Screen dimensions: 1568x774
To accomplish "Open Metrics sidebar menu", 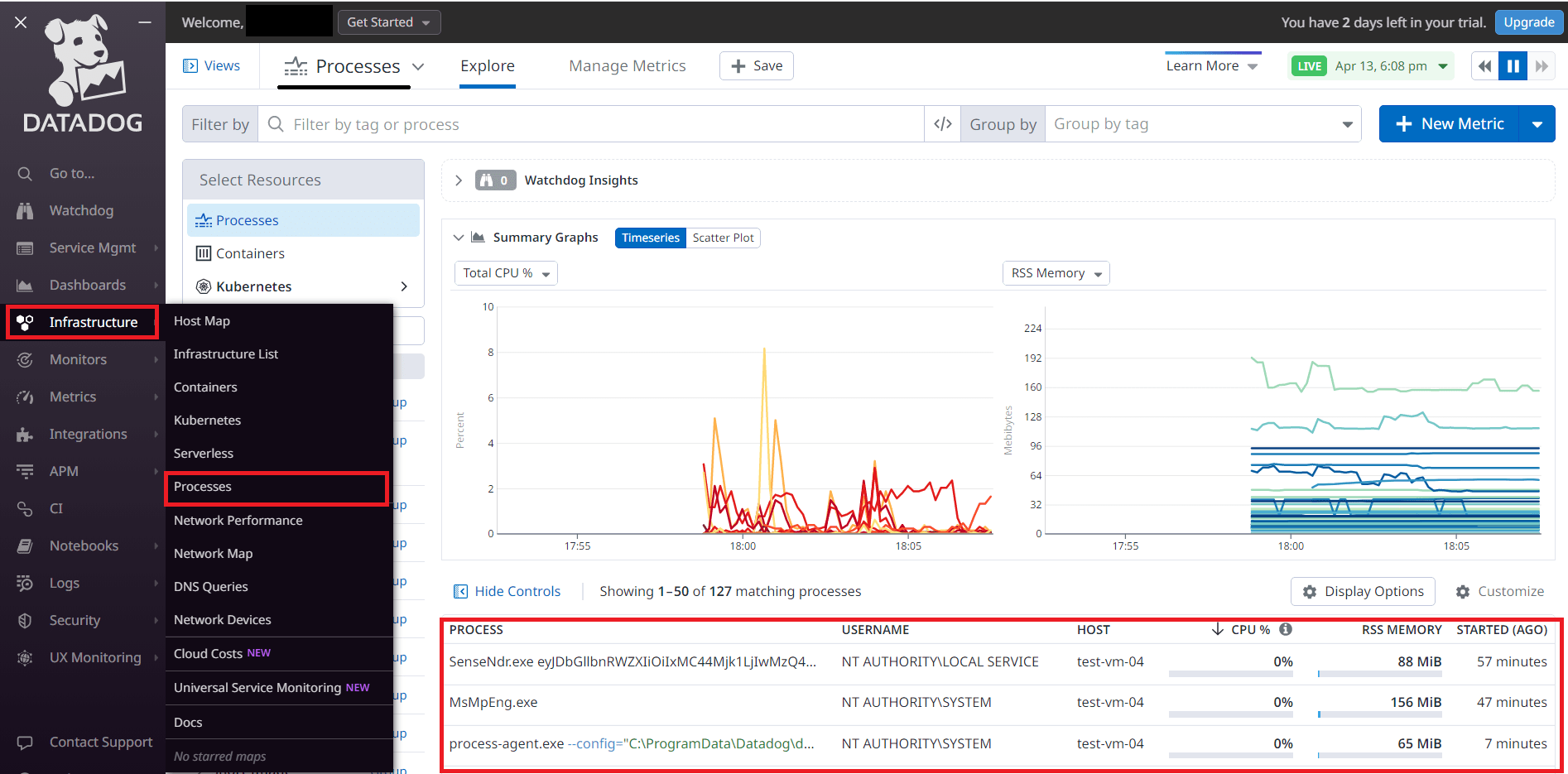I will (73, 397).
